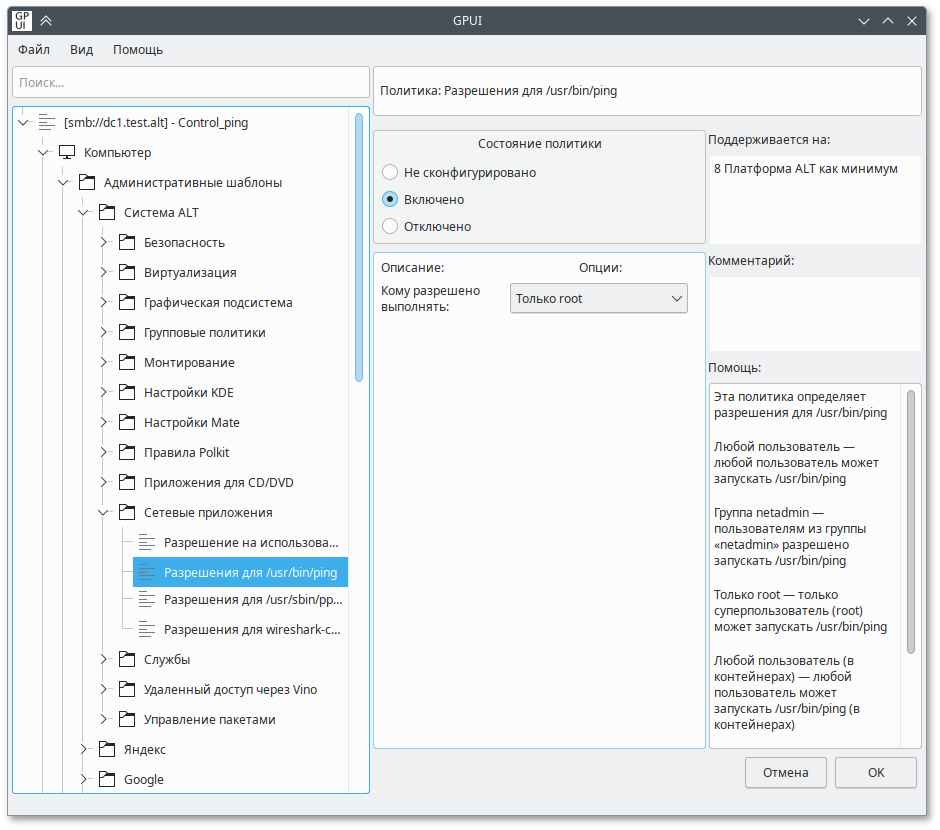The width and height of the screenshot is (940, 830).
Task: Click the Отмена button
Action: pos(785,773)
